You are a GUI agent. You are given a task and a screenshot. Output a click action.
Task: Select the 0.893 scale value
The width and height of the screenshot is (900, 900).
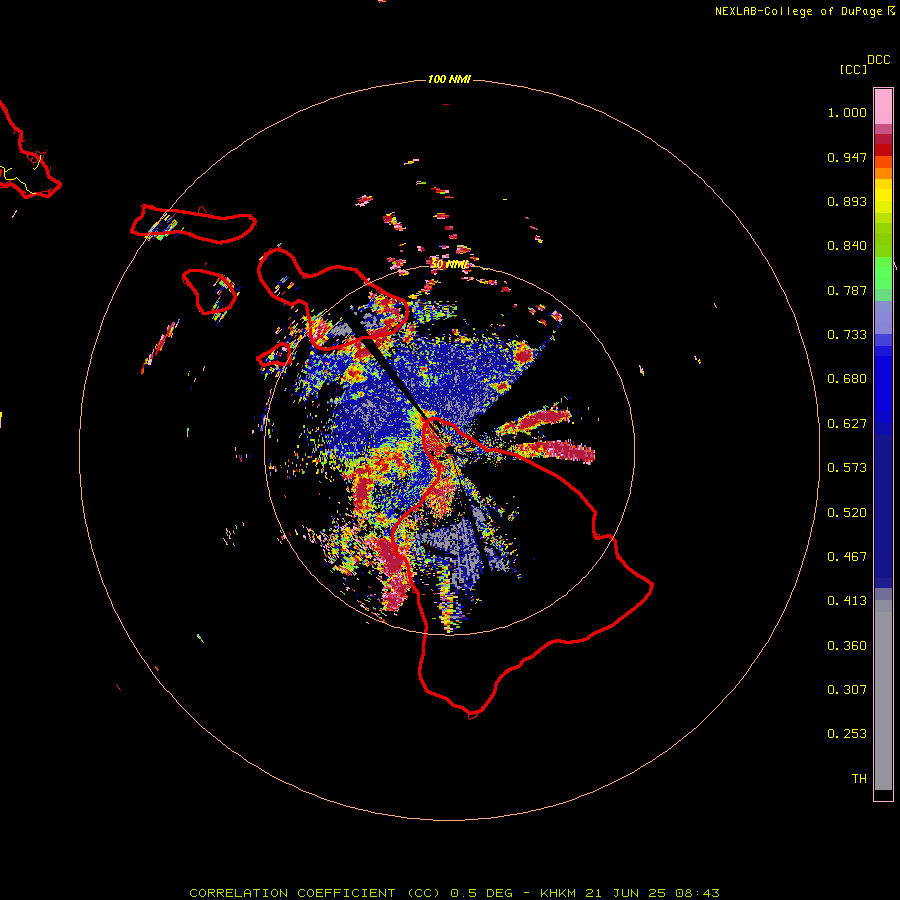point(847,201)
